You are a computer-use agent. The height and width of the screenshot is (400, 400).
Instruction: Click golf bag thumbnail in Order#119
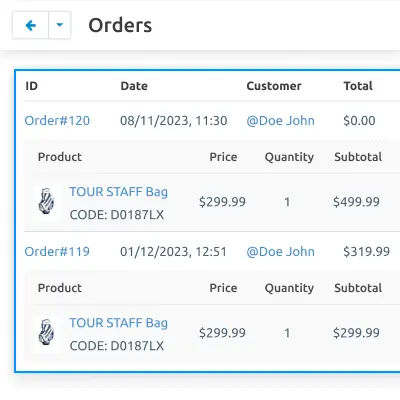[x=47, y=332]
